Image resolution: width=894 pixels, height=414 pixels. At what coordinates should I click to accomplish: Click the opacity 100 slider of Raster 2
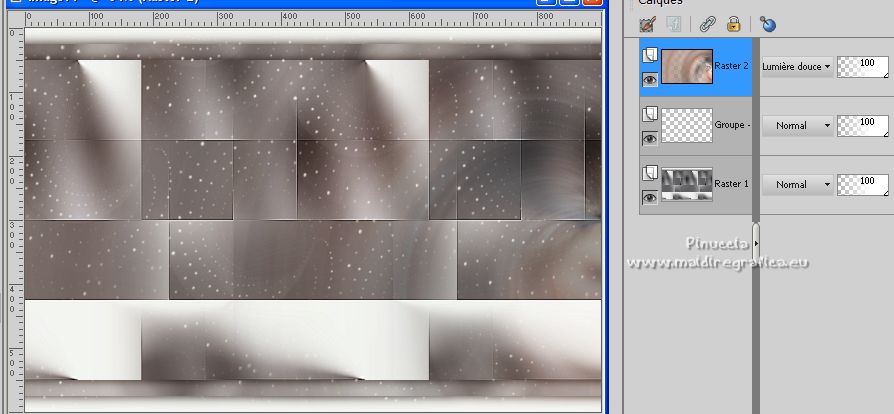(863, 67)
